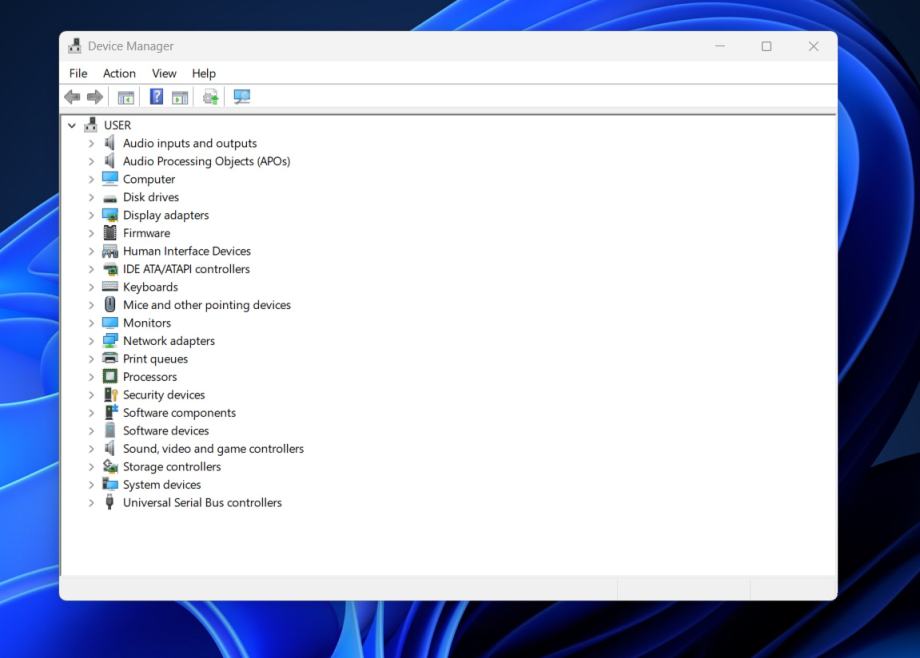
Task: Expand the Display adapters category
Action: [x=91, y=215]
